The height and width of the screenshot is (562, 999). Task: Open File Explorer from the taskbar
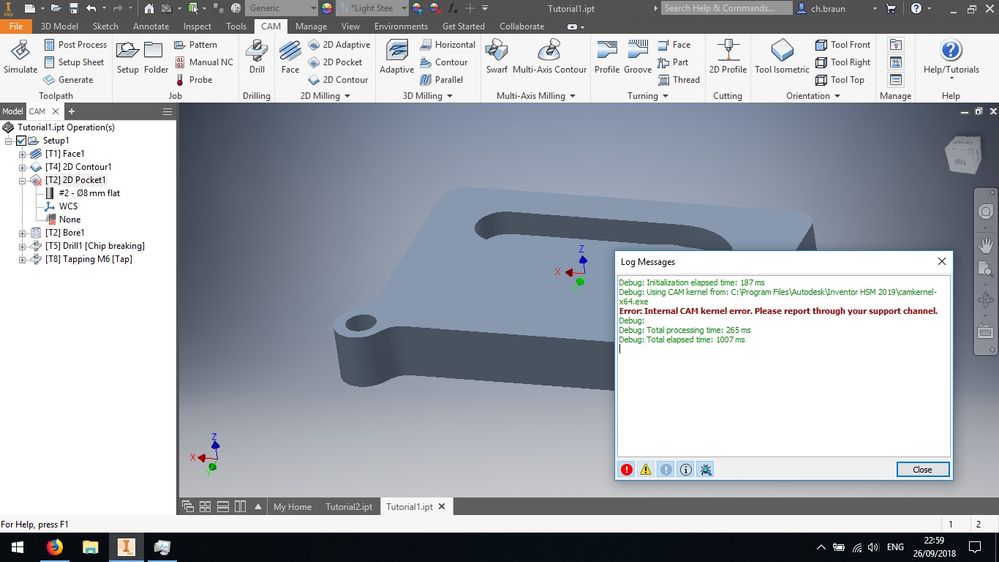[x=90, y=547]
